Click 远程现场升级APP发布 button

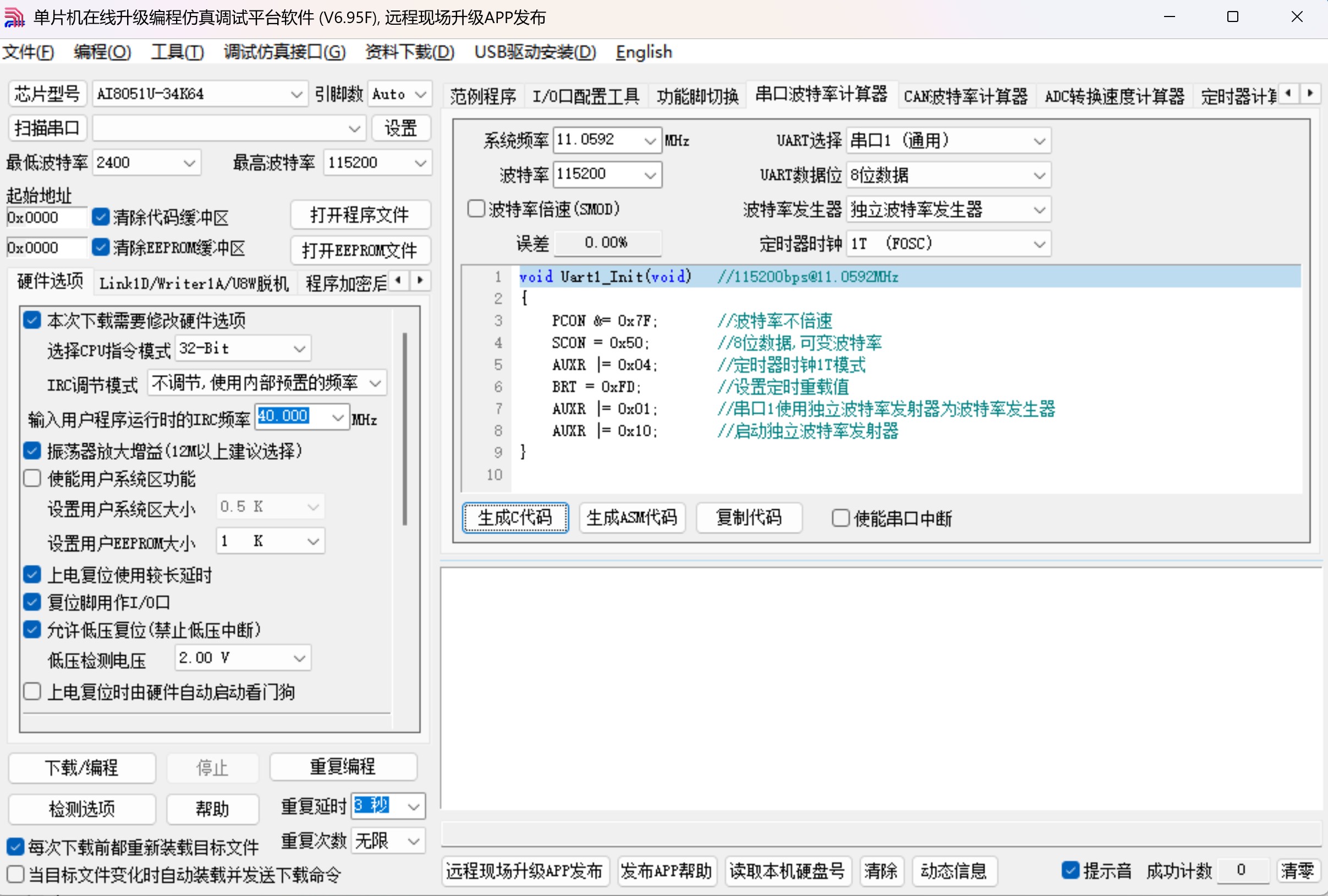(525, 871)
